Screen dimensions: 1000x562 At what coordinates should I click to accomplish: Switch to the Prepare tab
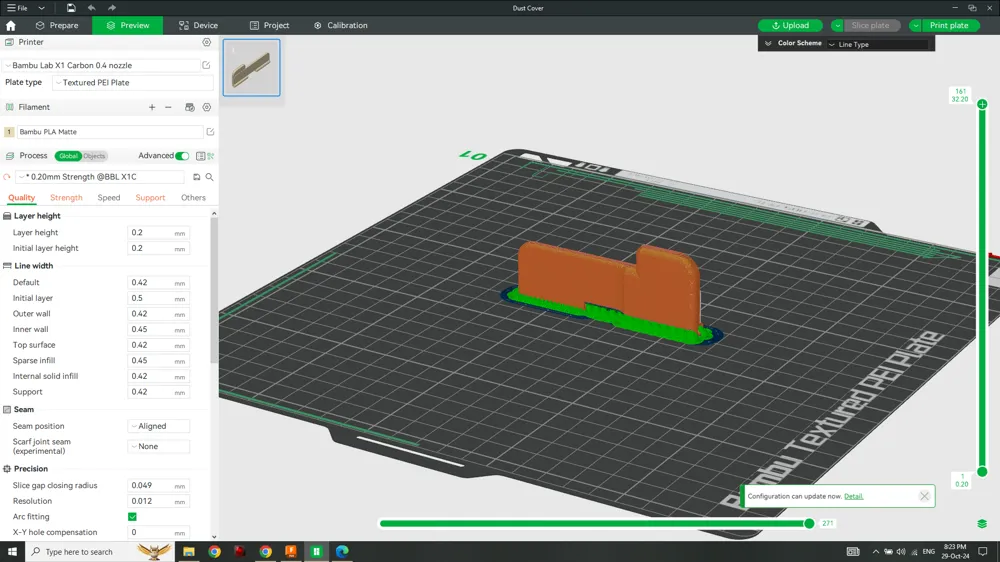point(57,26)
